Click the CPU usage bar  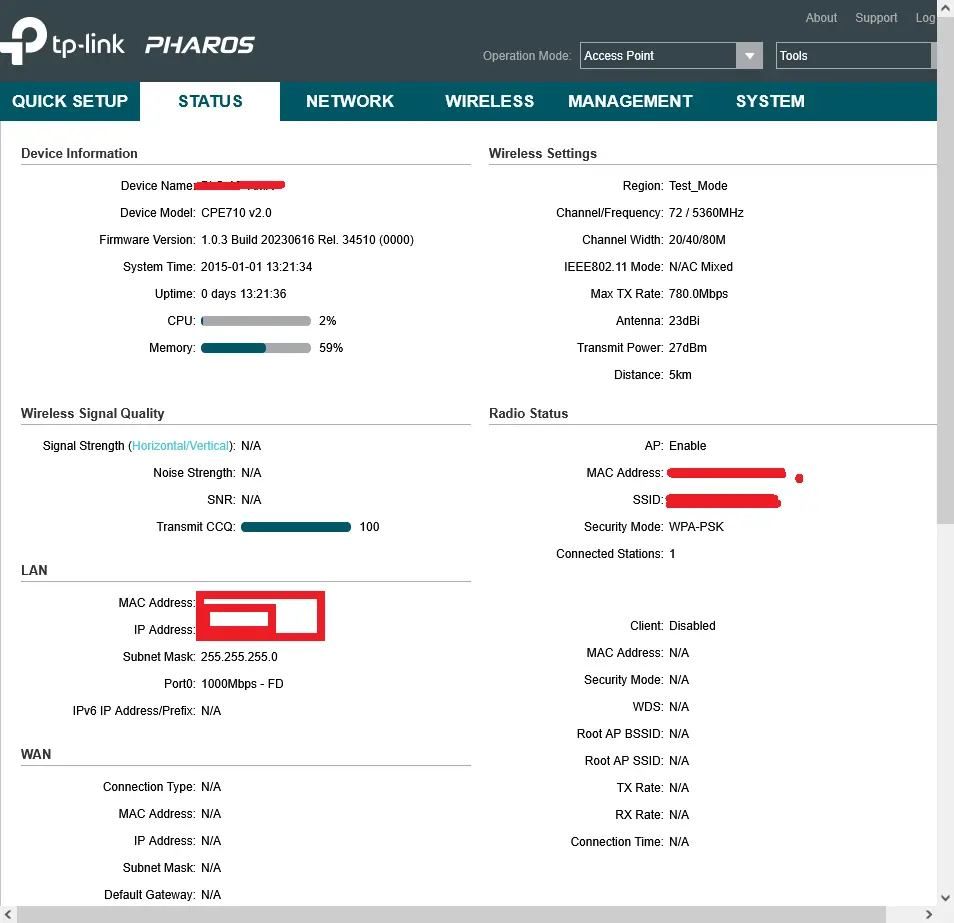(x=256, y=321)
